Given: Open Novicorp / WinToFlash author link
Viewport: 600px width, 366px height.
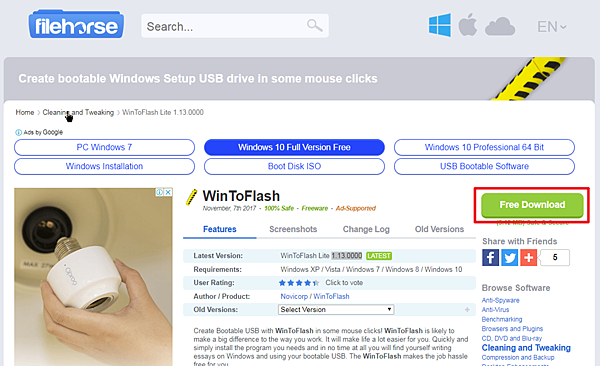Looking at the screenshot, I should coord(315,296).
